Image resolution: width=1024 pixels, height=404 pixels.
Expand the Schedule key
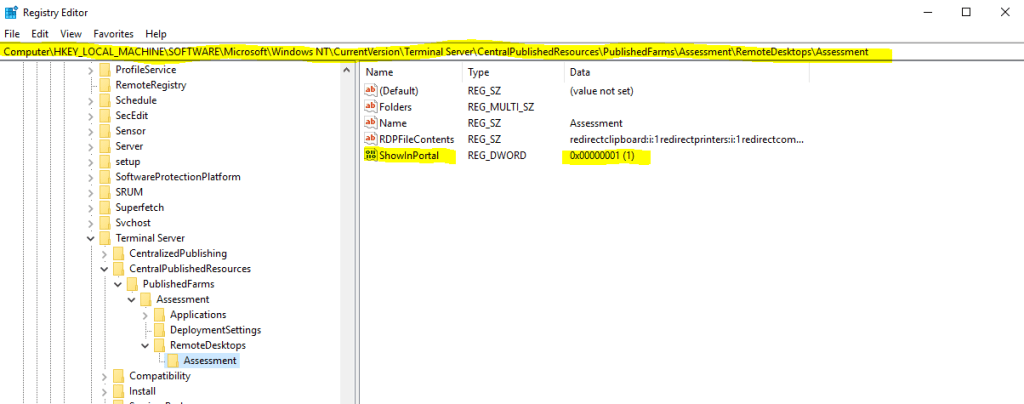tap(91, 101)
